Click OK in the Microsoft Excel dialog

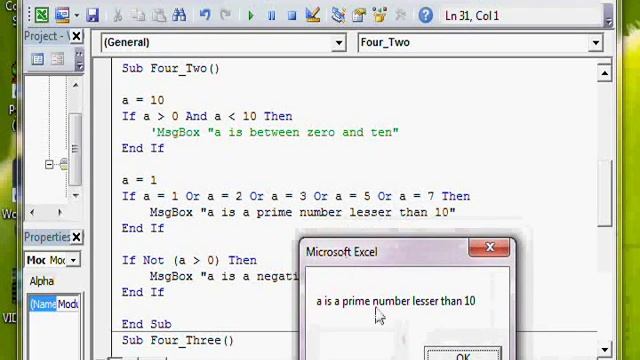tap(463, 354)
